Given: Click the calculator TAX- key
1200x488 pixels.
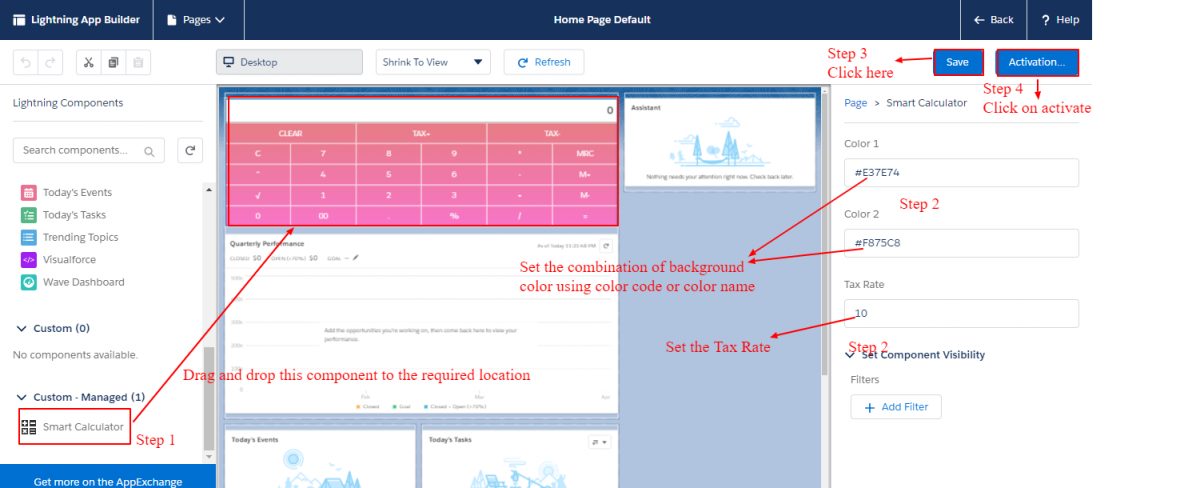Looking at the screenshot, I should pos(553,133).
